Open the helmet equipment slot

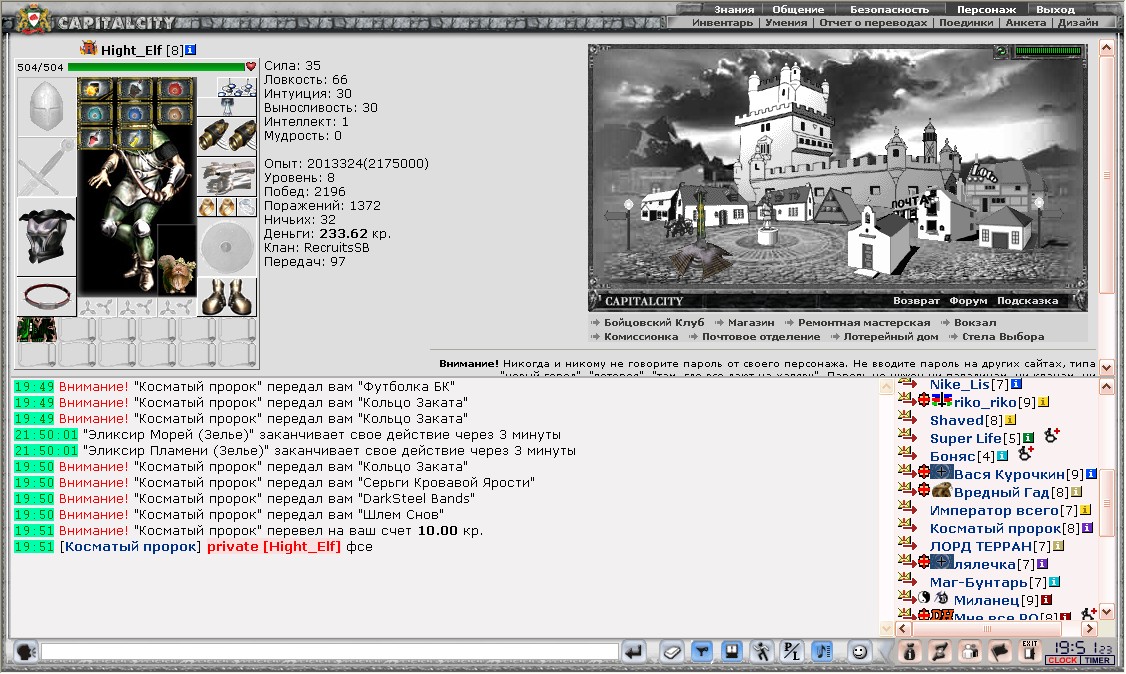[47, 106]
